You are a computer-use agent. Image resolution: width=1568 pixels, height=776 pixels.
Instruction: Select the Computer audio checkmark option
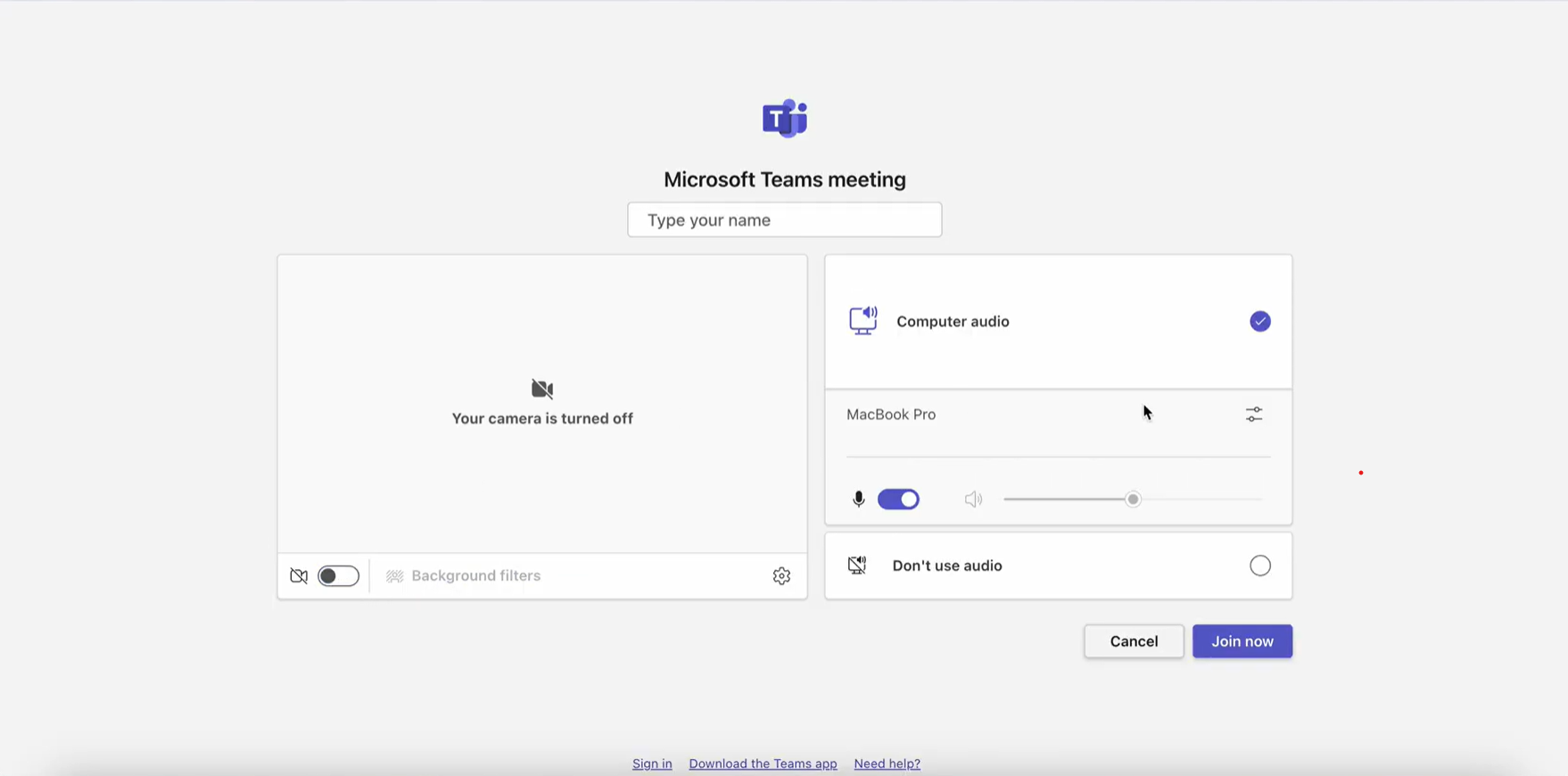(1259, 321)
